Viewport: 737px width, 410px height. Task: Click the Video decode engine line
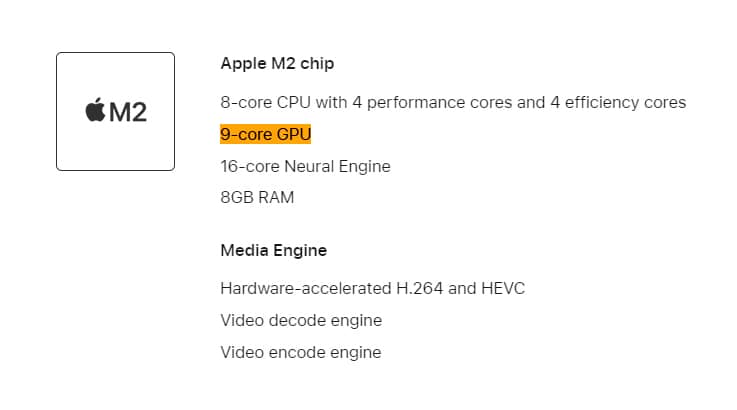(300, 320)
